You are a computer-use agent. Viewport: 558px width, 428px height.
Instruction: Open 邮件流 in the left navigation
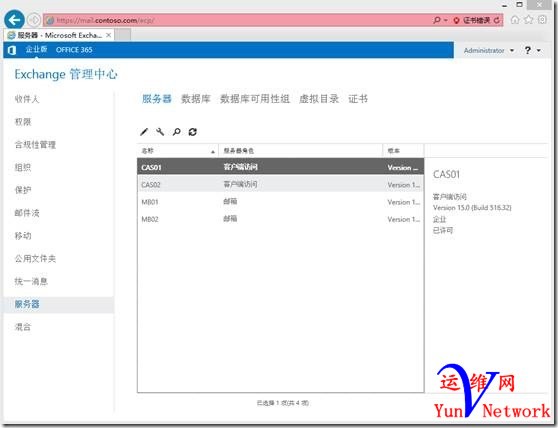(x=27, y=213)
